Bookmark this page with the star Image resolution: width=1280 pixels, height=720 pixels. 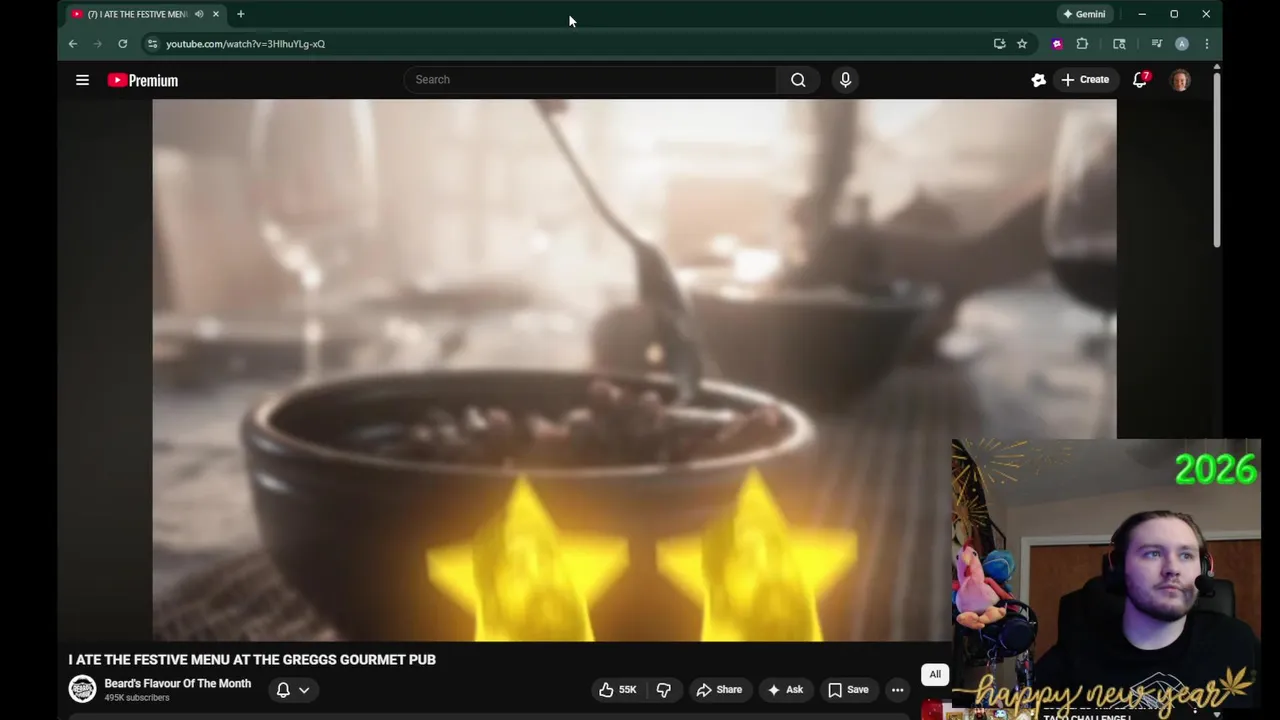1022,44
